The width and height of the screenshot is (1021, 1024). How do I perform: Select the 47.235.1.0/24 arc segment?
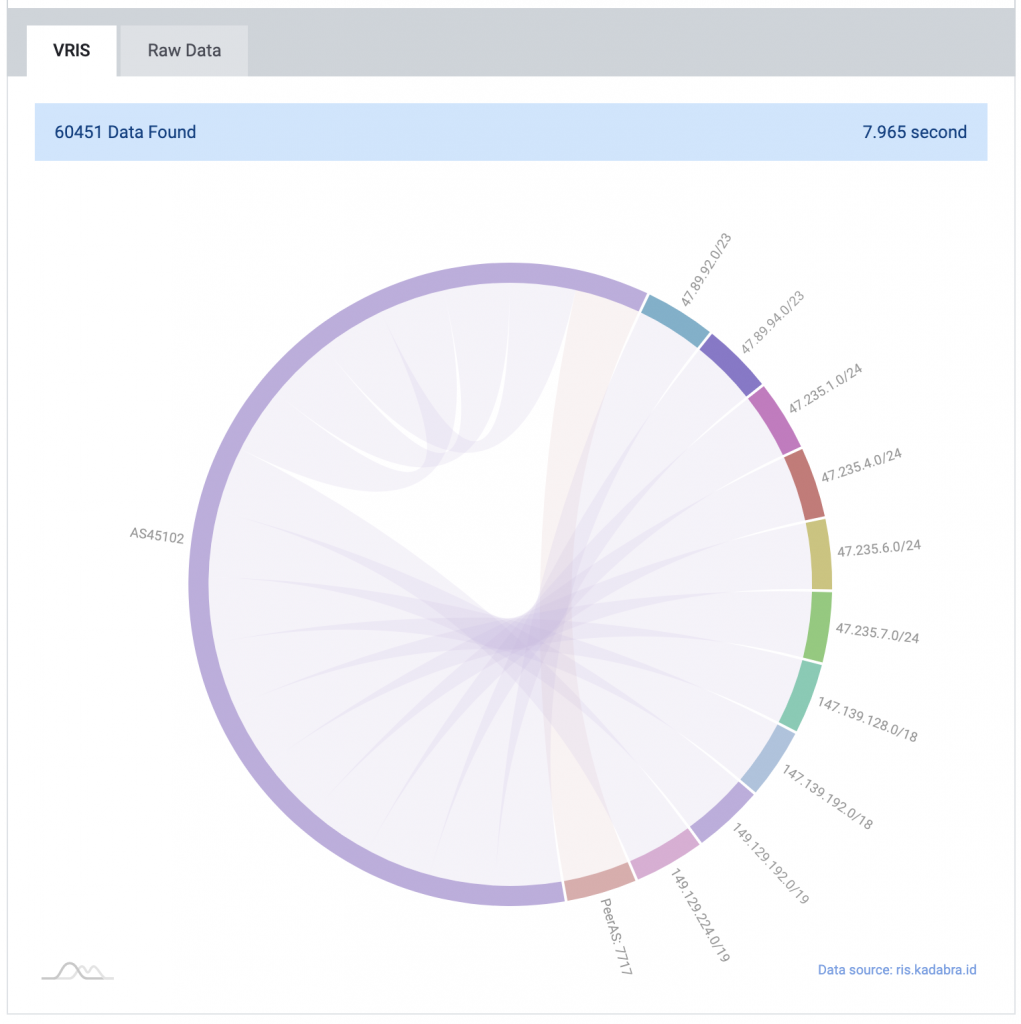[774, 420]
